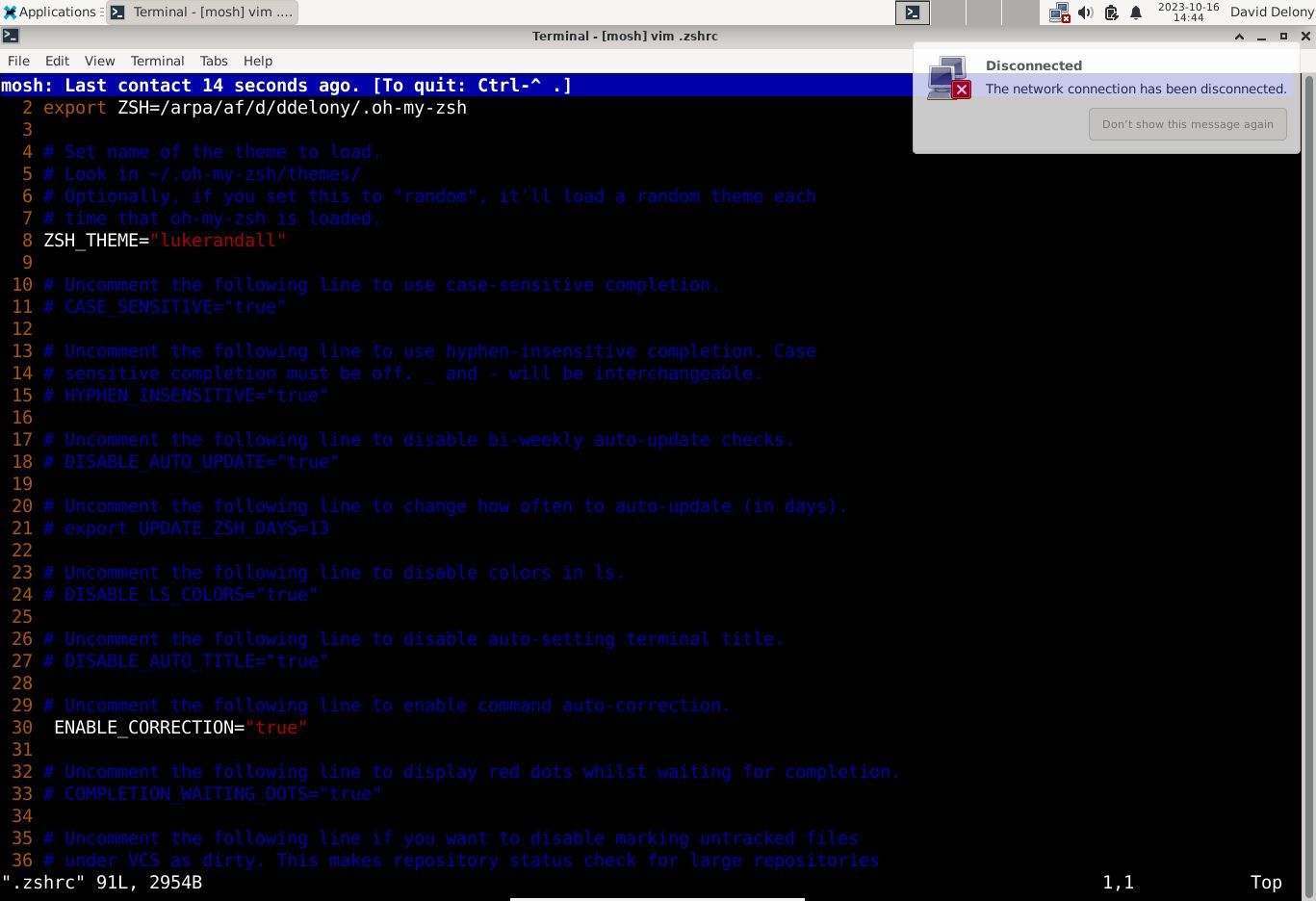The width and height of the screenshot is (1316, 901).
Task: Open the Tabs menu
Action: 213,61
